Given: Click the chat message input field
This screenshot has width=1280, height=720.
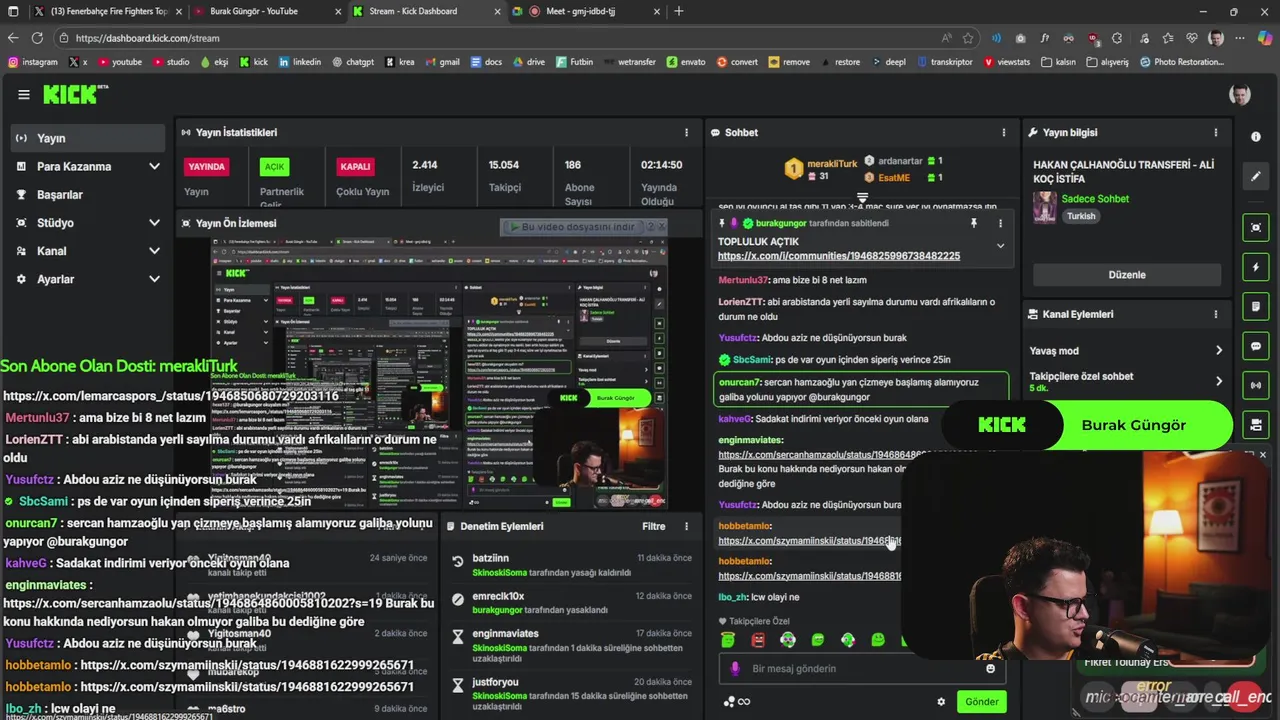Looking at the screenshot, I should [862, 668].
